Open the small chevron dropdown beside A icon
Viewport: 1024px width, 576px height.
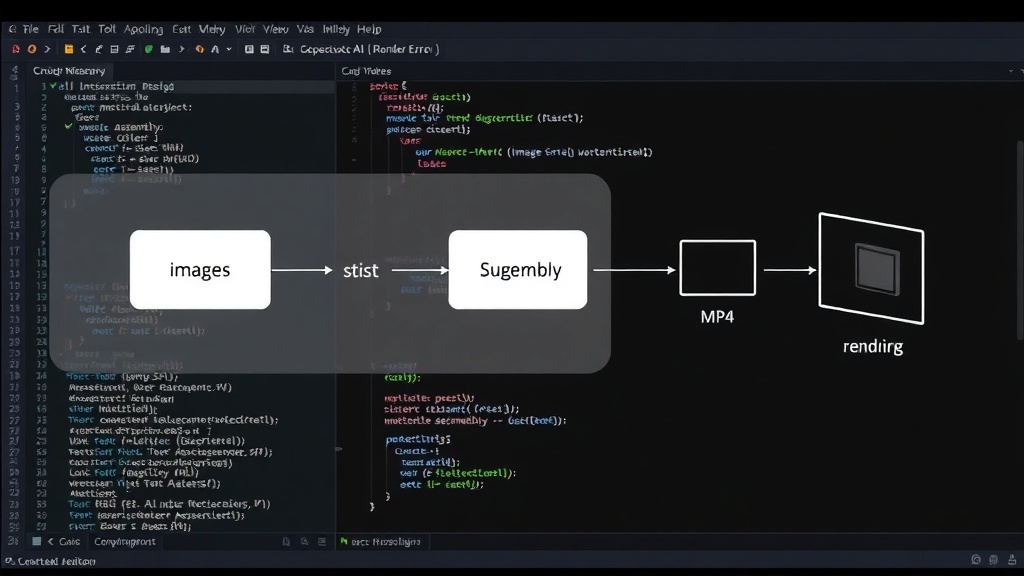tap(229, 49)
